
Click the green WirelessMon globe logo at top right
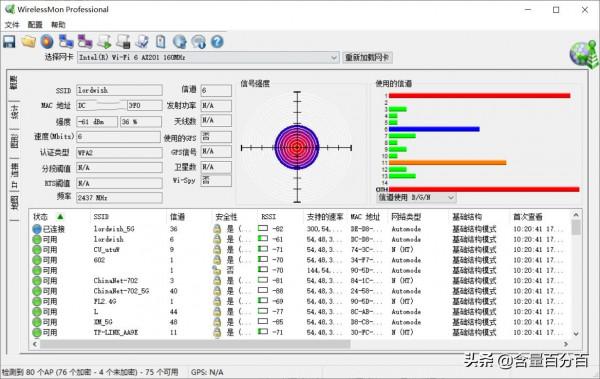coord(583,54)
